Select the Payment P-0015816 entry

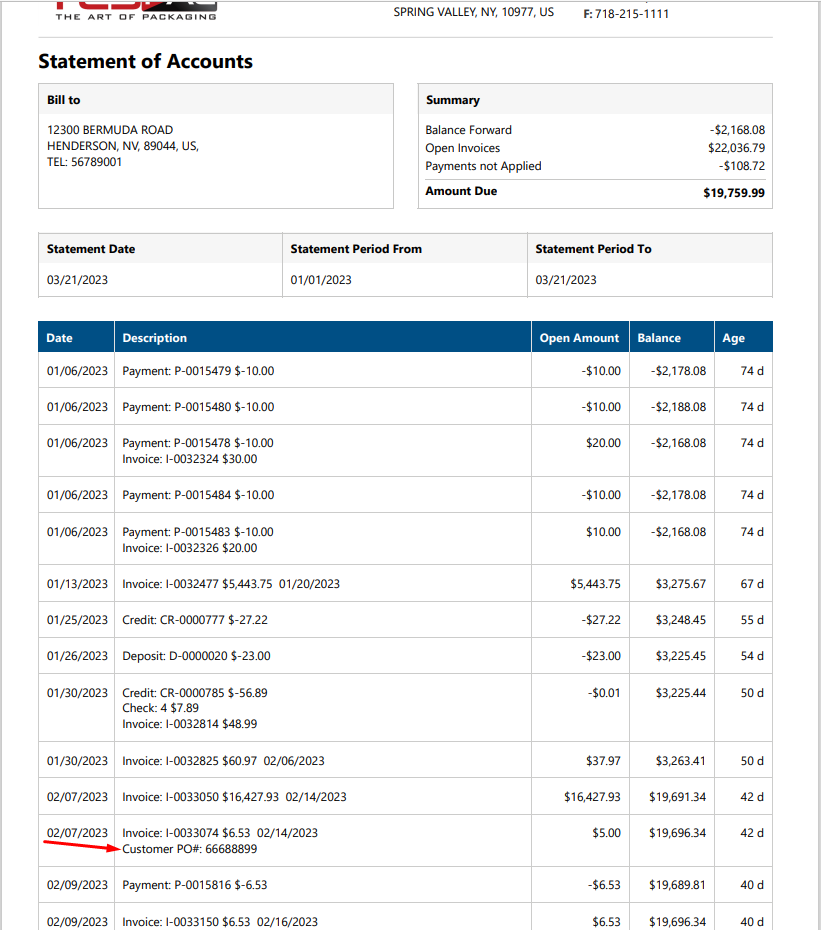pos(195,885)
